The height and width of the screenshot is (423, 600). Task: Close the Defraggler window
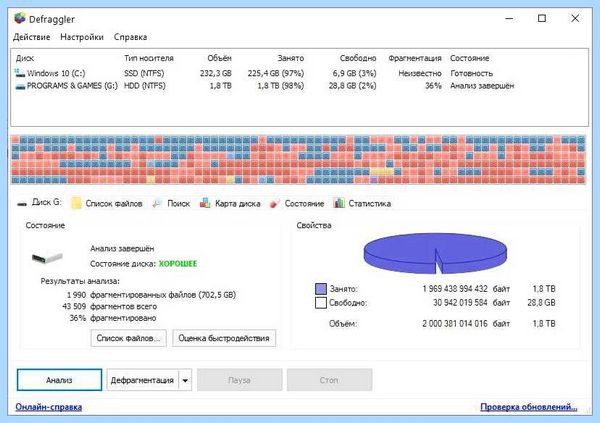pos(575,18)
